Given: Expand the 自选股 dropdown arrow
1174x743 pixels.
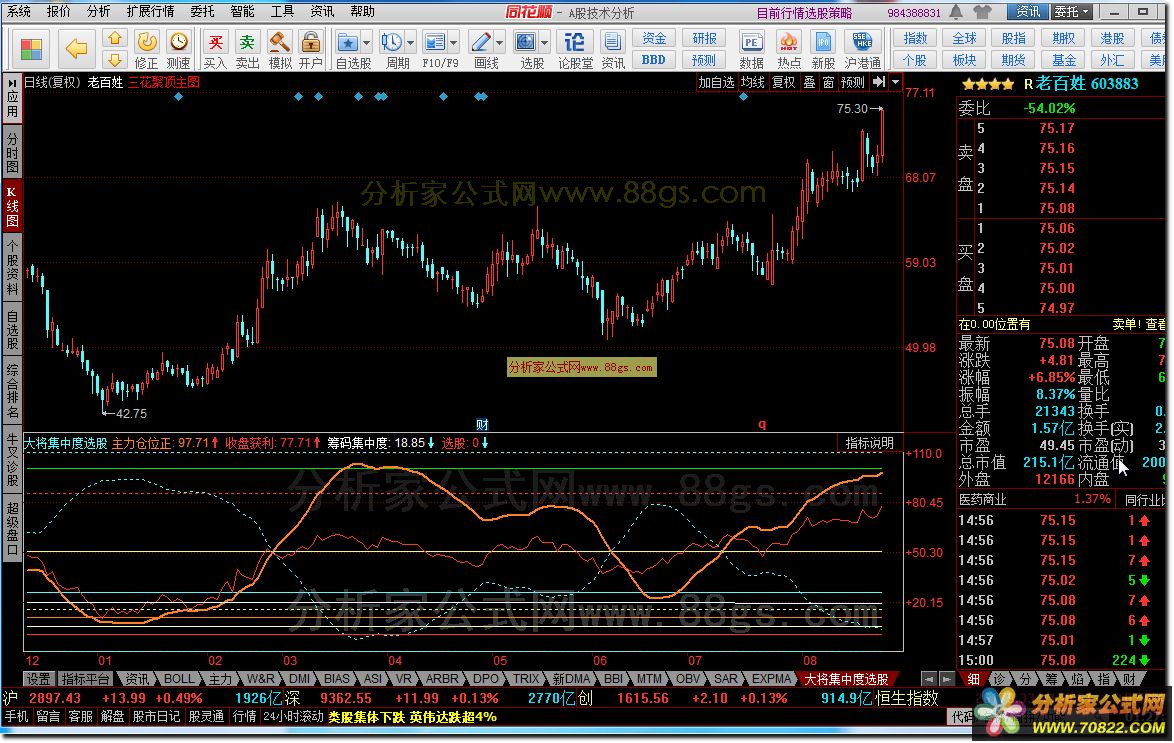Looking at the screenshot, I should [367, 42].
